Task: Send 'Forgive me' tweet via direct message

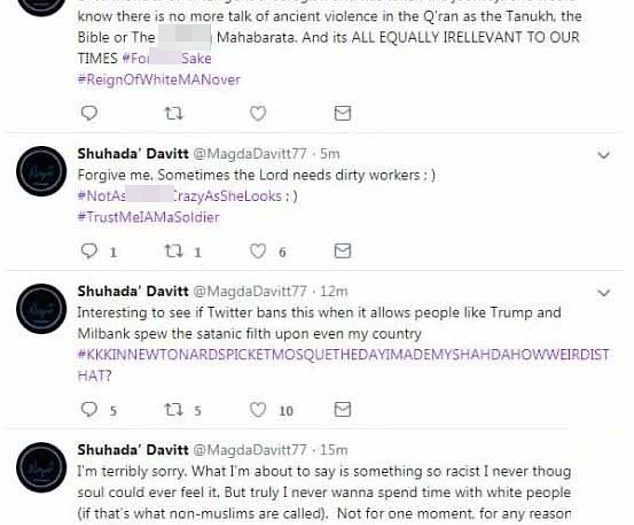Action: coord(342,250)
